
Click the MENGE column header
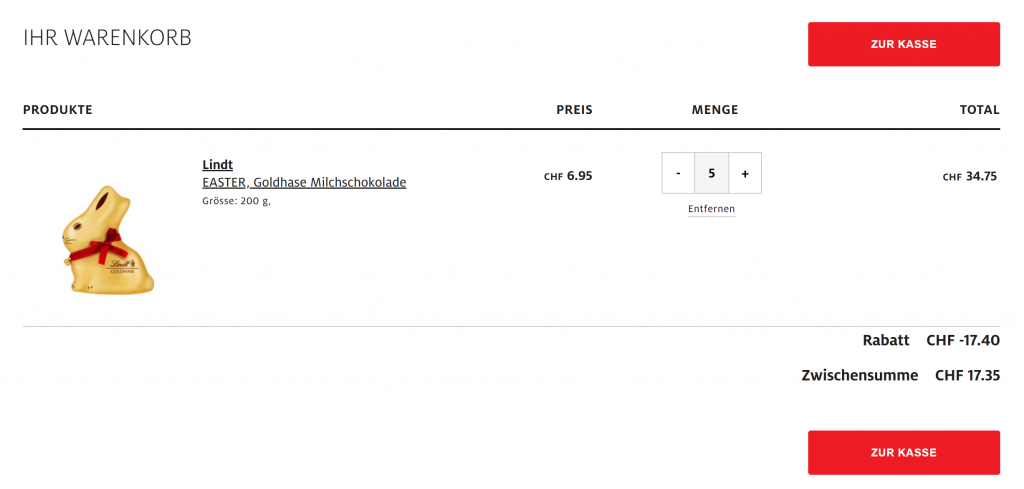(x=714, y=110)
